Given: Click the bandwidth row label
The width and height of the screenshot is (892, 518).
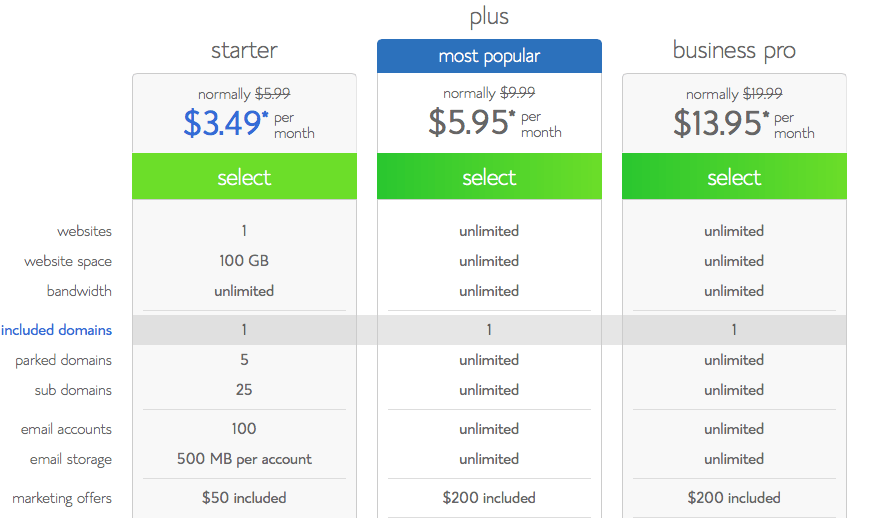Looking at the screenshot, I should (79, 291).
